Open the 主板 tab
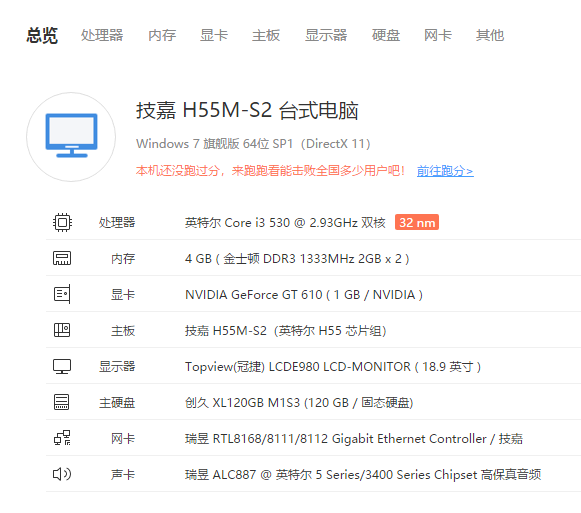Image resolution: width=581 pixels, height=513 pixels. (x=266, y=36)
